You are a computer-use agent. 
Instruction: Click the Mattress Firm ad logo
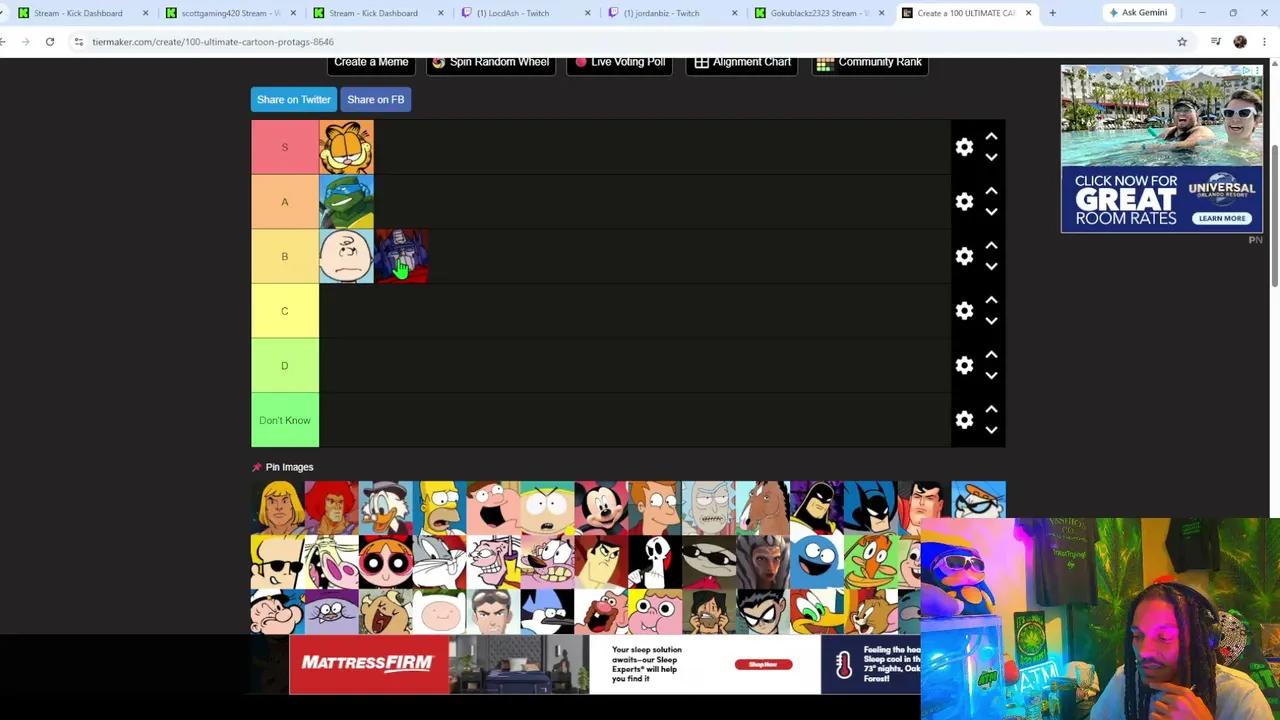(368, 664)
